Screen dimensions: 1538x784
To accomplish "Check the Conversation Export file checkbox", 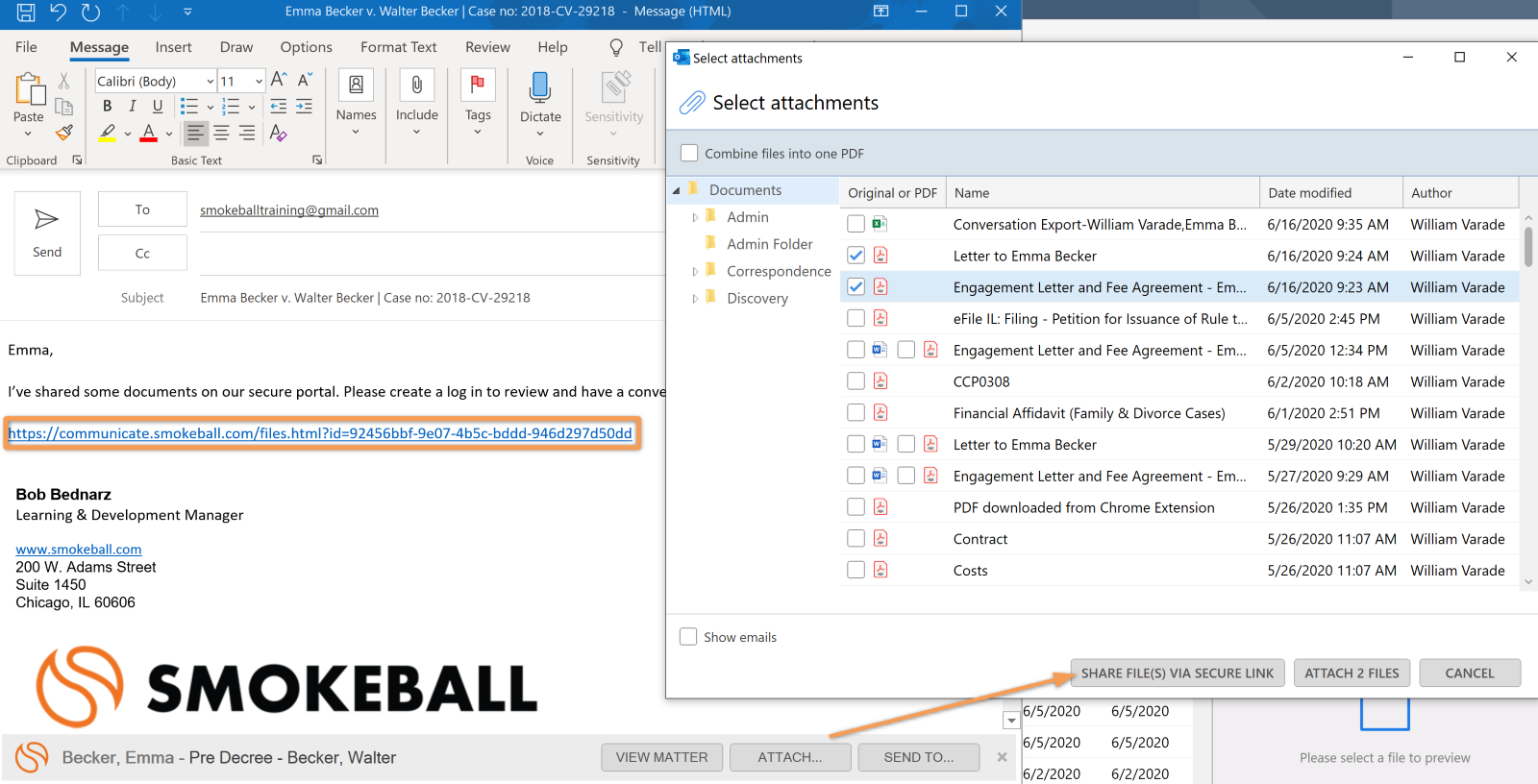I will (856, 224).
